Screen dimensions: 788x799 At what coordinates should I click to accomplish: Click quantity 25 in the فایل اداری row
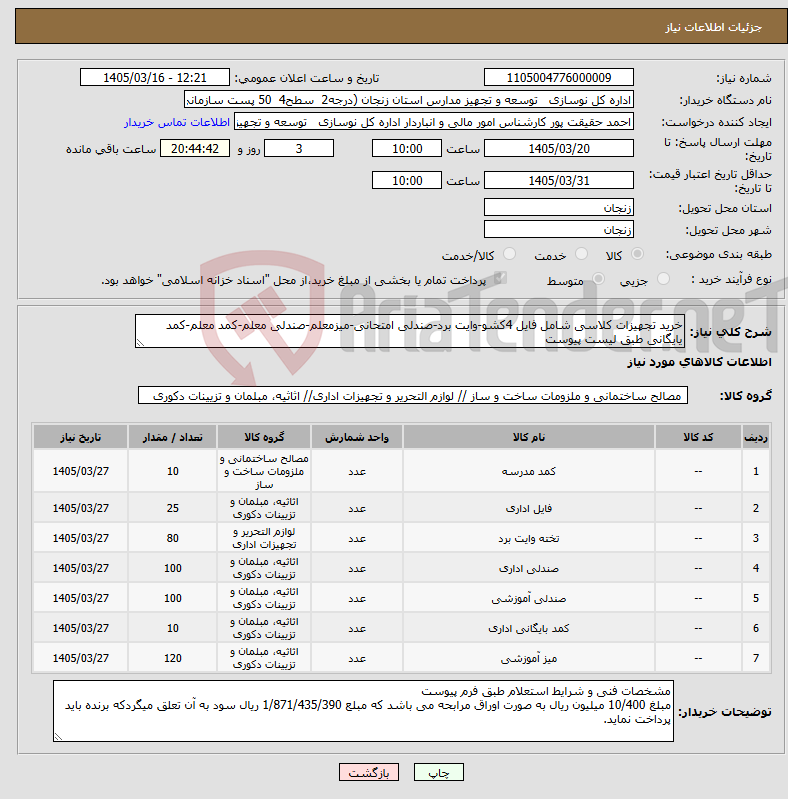pos(173,508)
